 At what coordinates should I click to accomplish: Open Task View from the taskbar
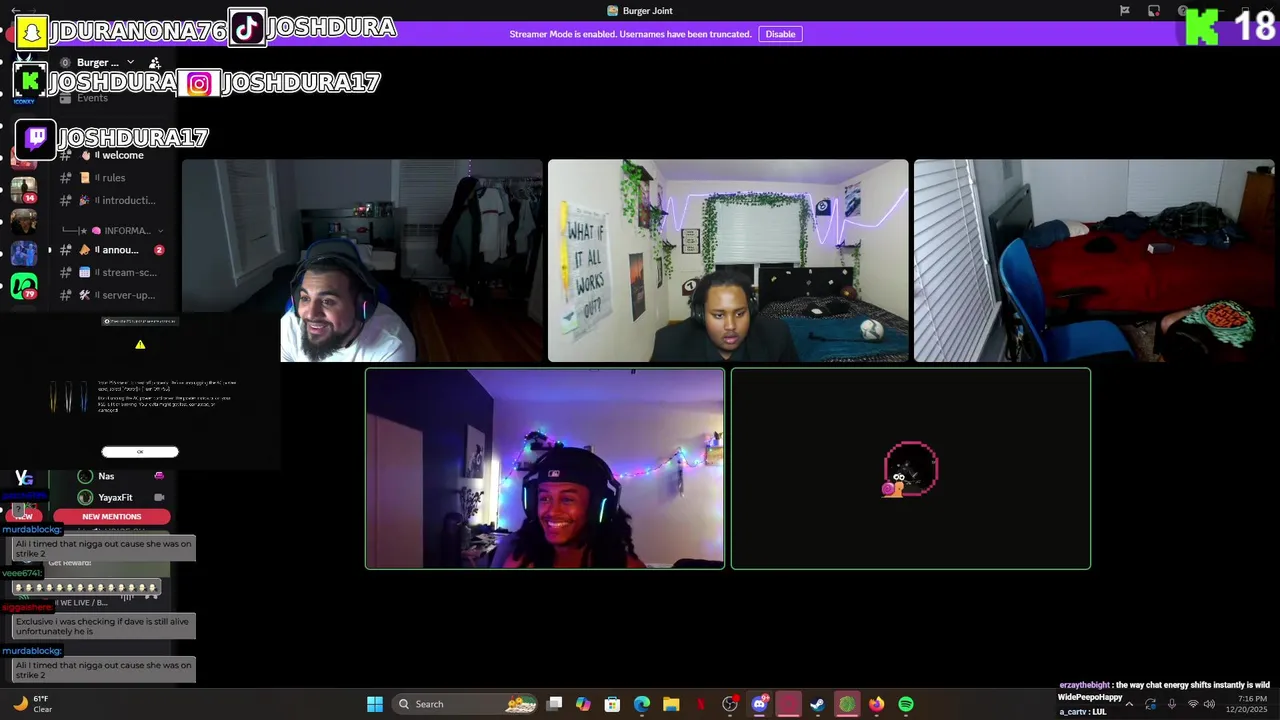click(x=555, y=704)
